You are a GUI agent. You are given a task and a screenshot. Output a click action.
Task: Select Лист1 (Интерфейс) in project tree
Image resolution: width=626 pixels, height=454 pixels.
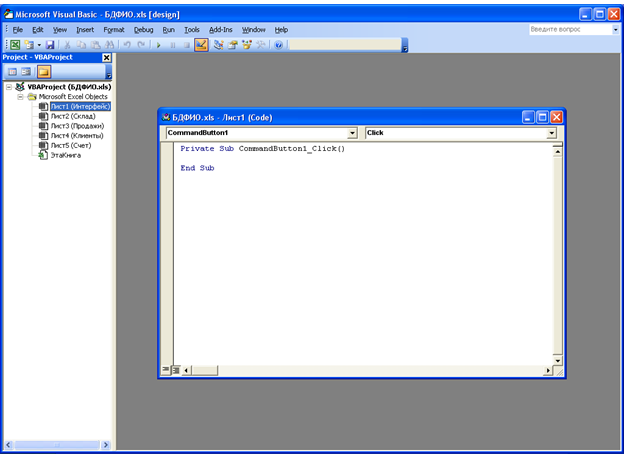80,106
